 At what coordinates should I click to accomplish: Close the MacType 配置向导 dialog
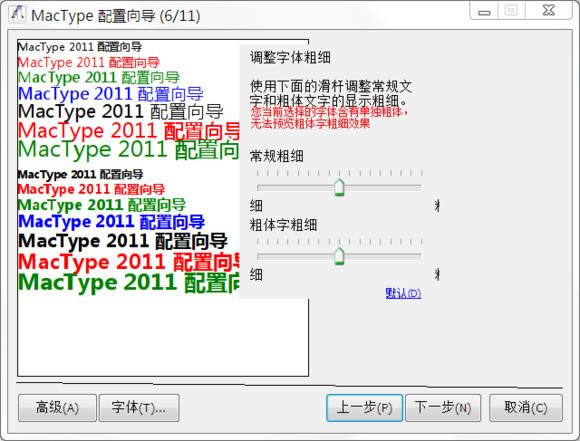point(549,10)
